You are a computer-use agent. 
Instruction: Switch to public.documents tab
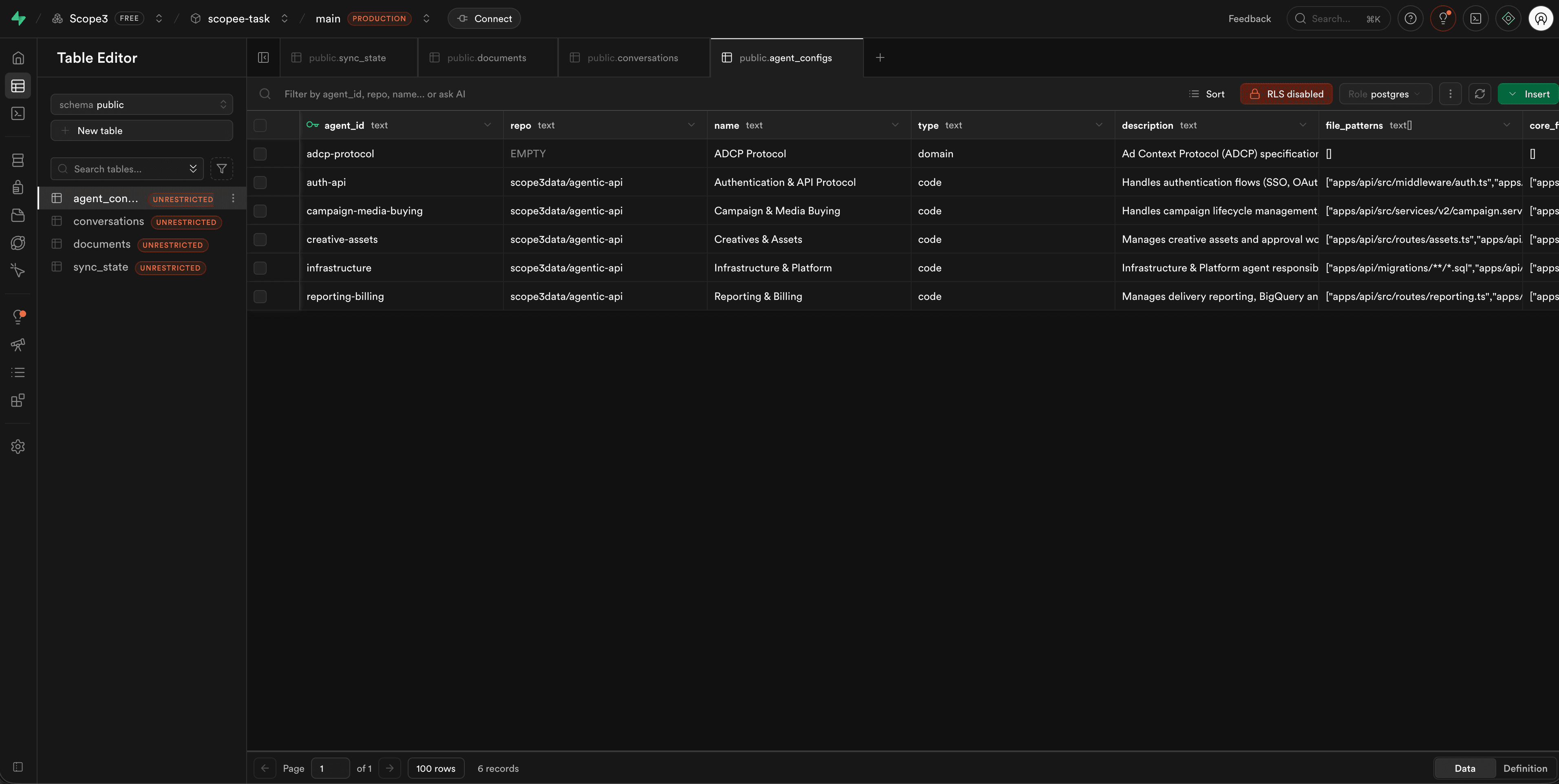(488, 57)
